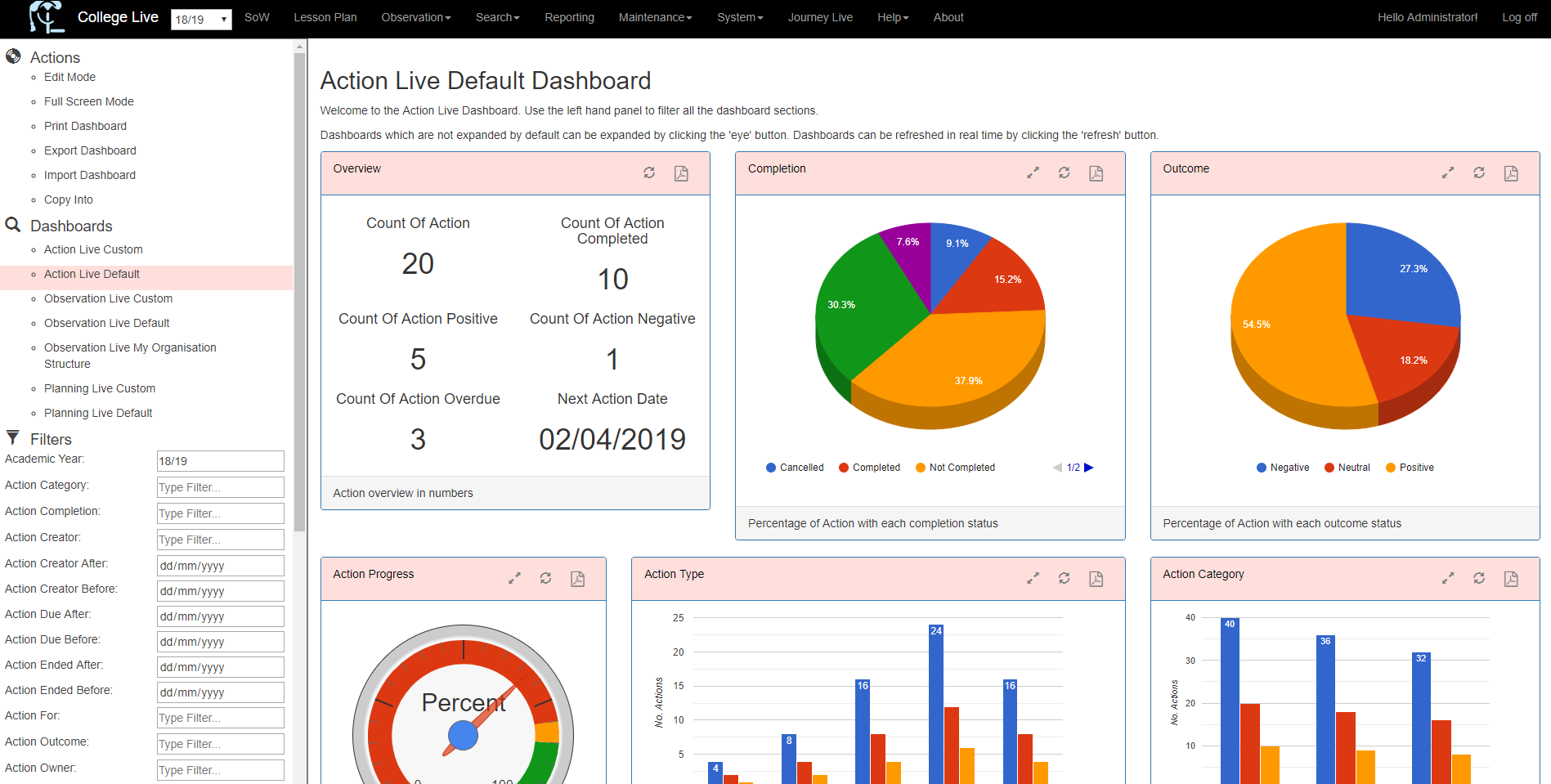Open Planning Live Default dashboard
Image resolution: width=1551 pixels, height=784 pixels.
pyautogui.click(x=98, y=413)
